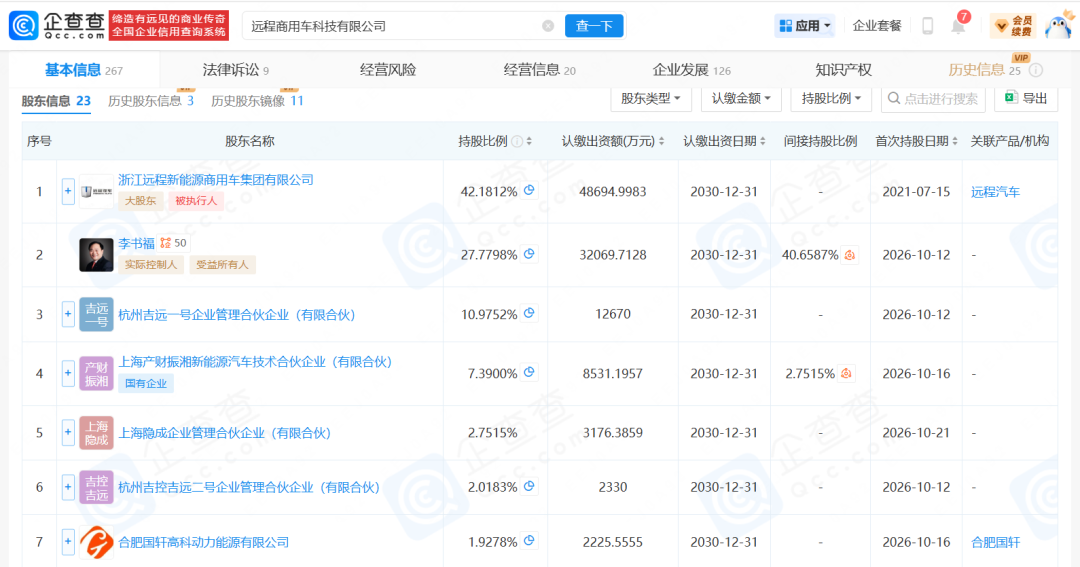Switch to 法律诉讼 tab
This screenshot has height=567, width=1080.
pyautogui.click(x=236, y=70)
